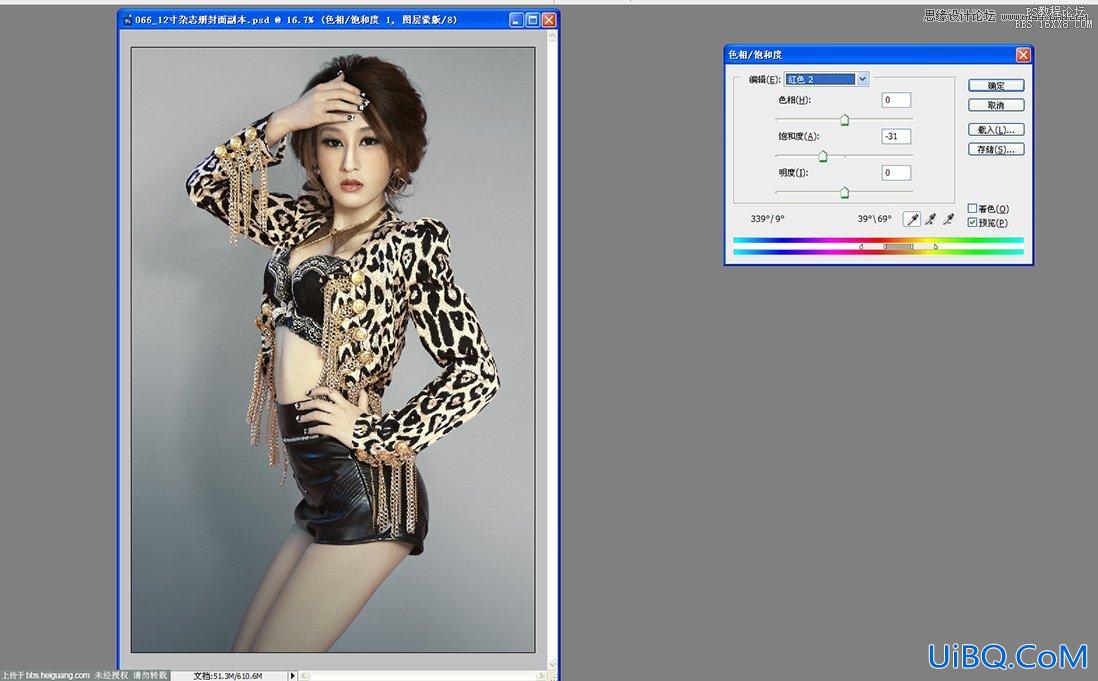1098x681 pixels.
Task: Click the gray range bar between color strips
Action: coord(898,246)
